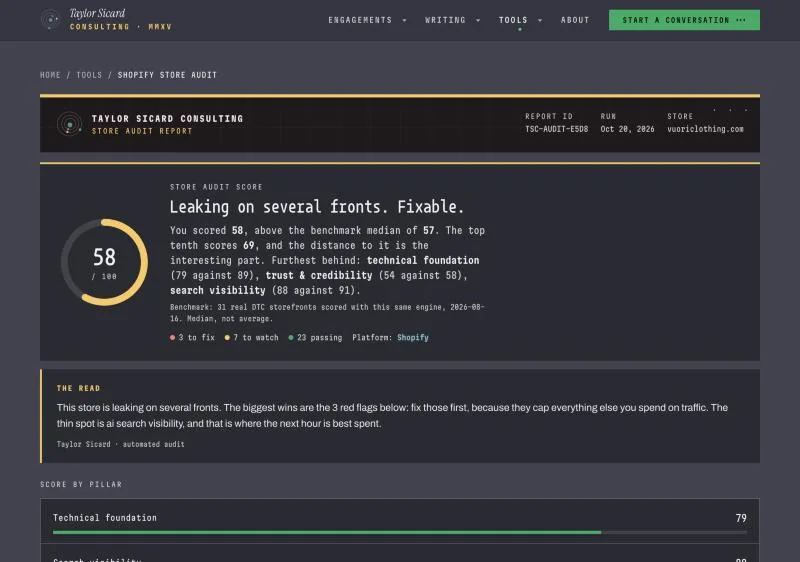
Task: Click Start a Conversation button
Action: click(684, 20)
